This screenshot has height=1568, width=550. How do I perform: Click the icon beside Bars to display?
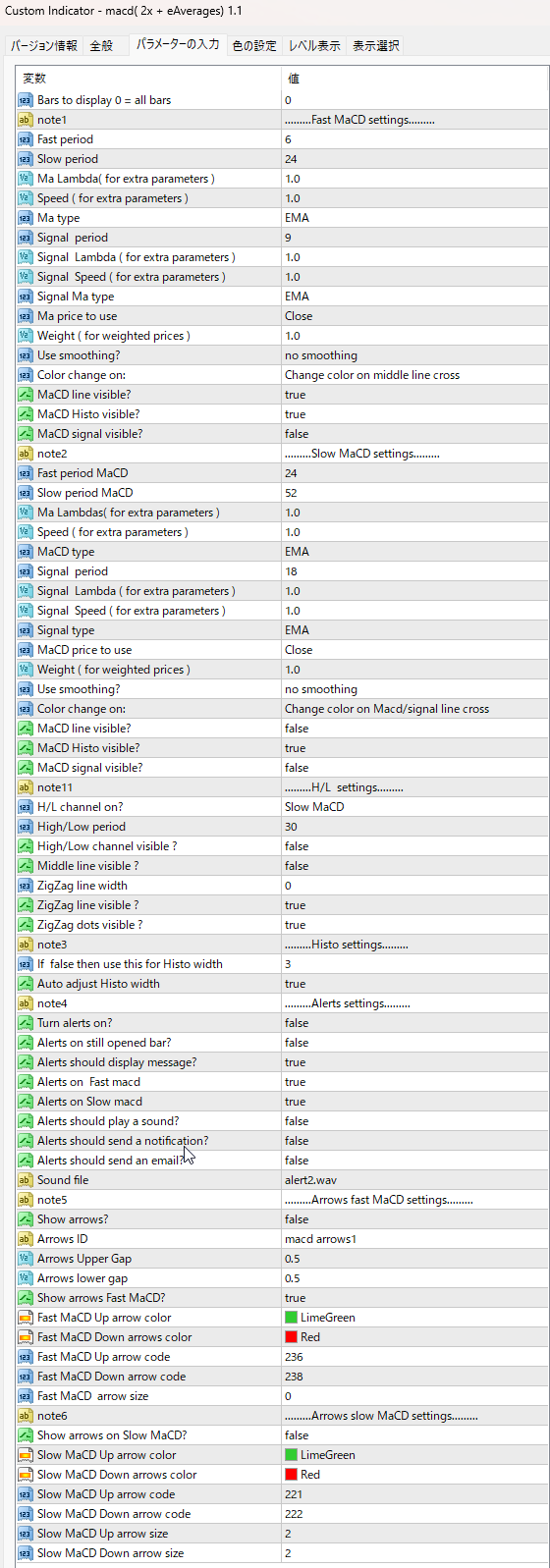coord(26,100)
